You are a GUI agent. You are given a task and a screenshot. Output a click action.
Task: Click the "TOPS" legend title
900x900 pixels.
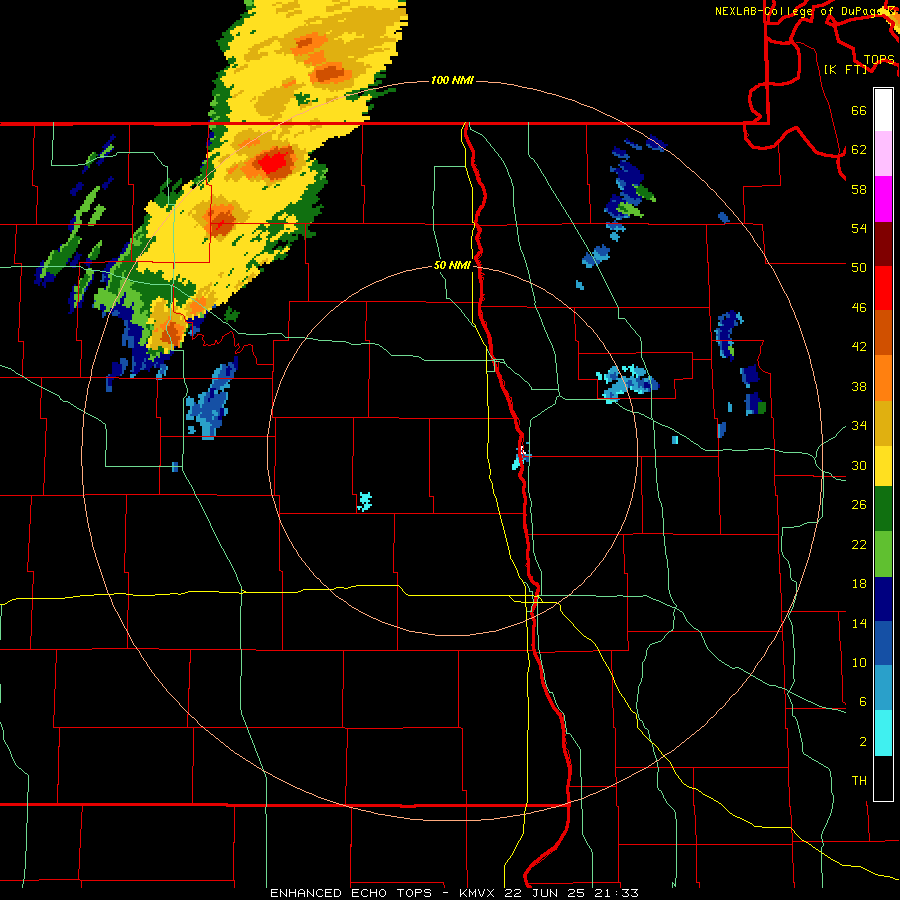[879, 59]
